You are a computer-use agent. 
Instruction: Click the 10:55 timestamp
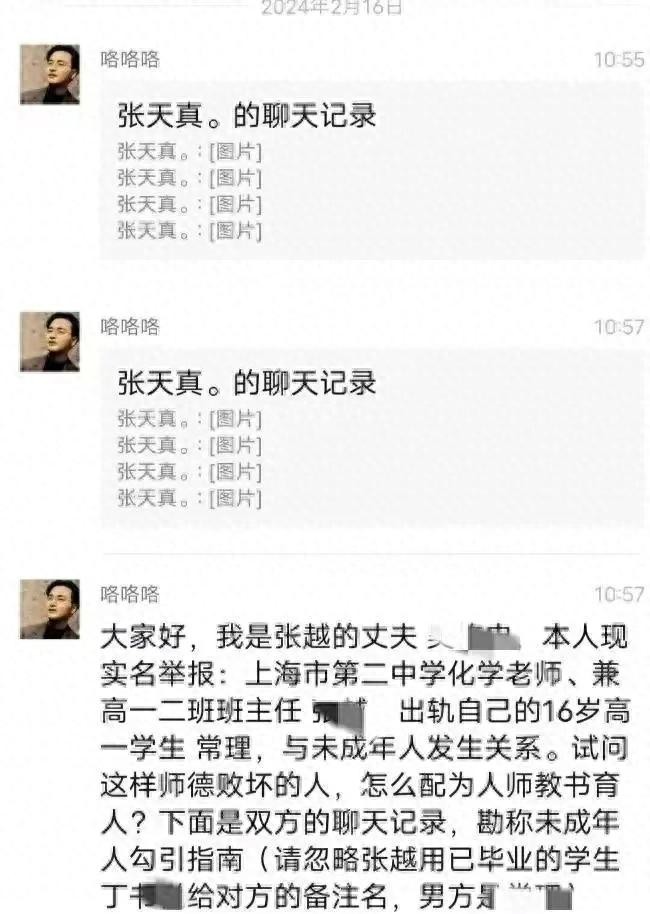point(619,59)
